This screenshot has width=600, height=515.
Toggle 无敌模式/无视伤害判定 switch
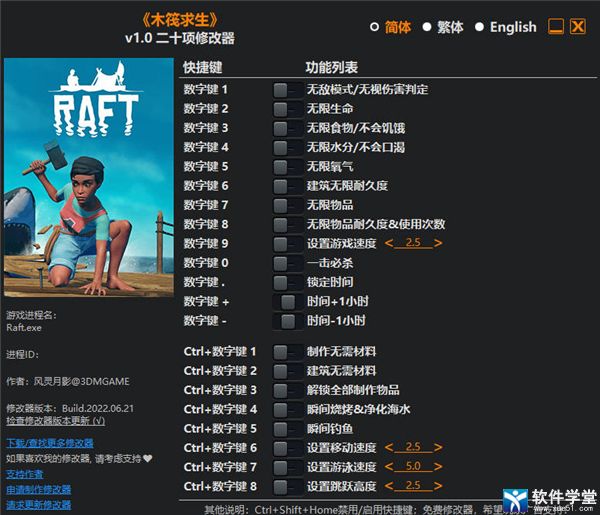point(287,90)
